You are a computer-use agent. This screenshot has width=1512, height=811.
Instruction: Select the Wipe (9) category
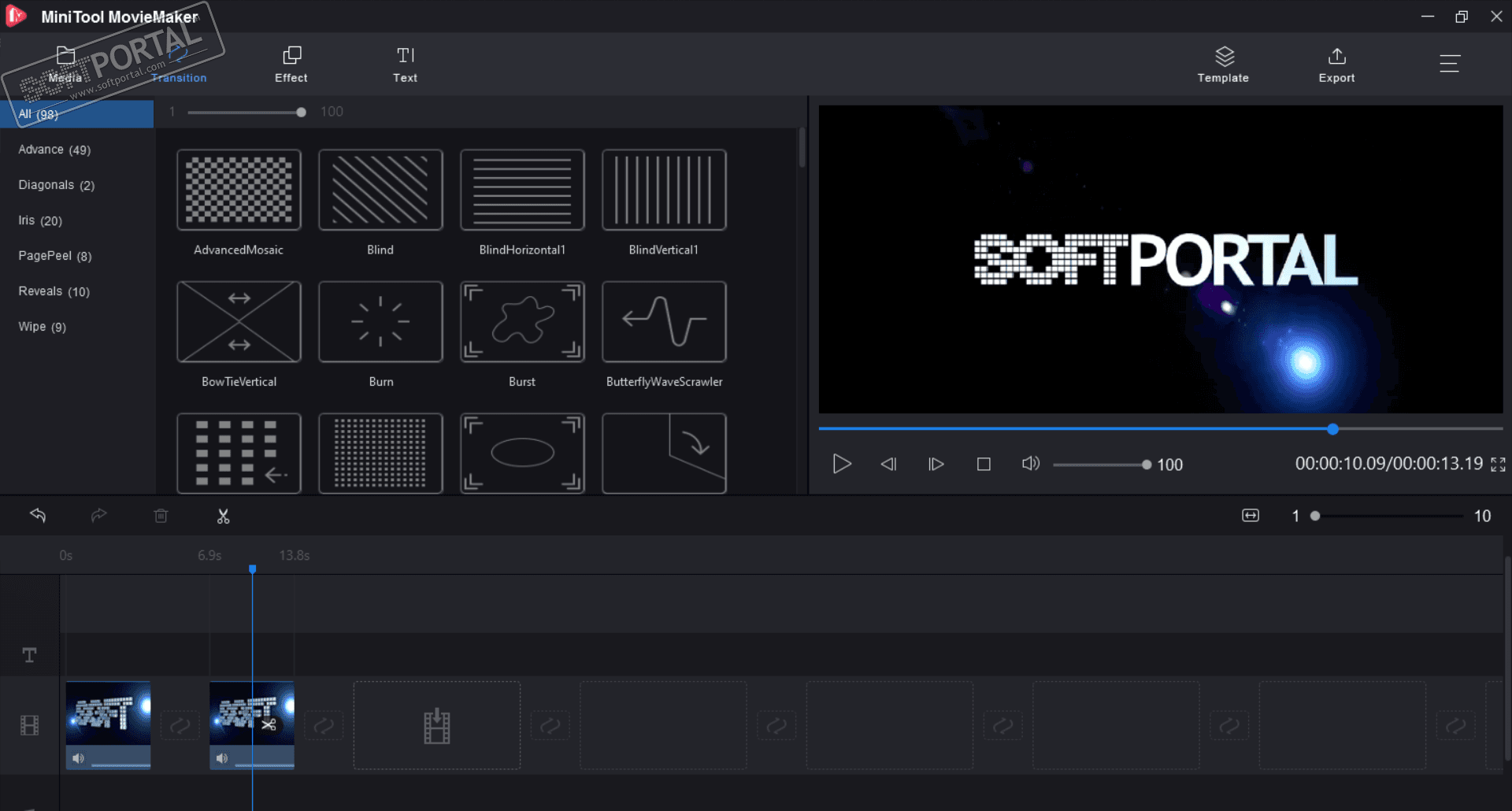(x=77, y=327)
